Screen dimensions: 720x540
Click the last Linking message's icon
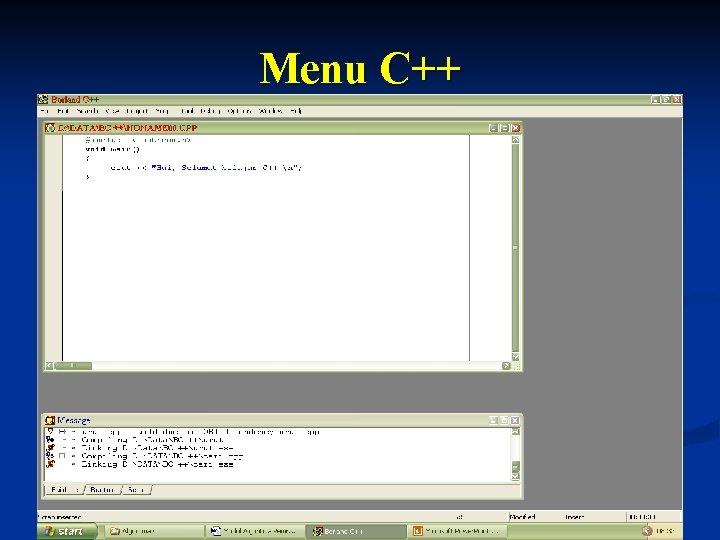51,464
